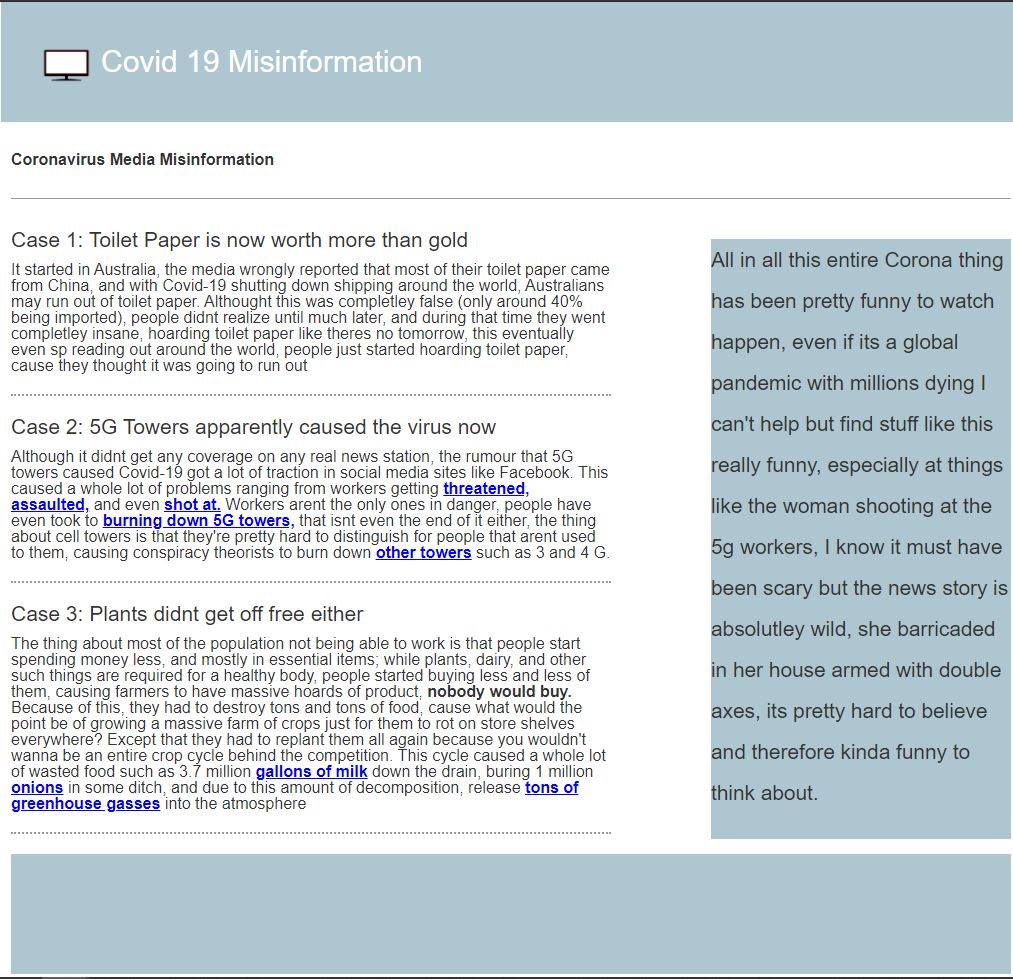The image size is (1013, 979).
Task: Click the bold 'nobody would buy.' text
Action: tap(499, 692)
